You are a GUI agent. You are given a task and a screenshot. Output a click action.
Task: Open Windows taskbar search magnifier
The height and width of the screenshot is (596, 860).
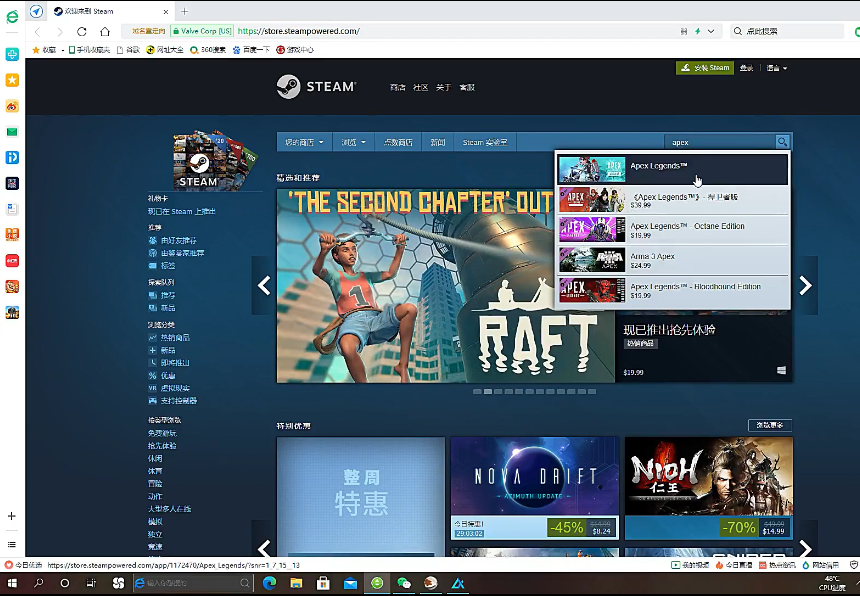38,583
